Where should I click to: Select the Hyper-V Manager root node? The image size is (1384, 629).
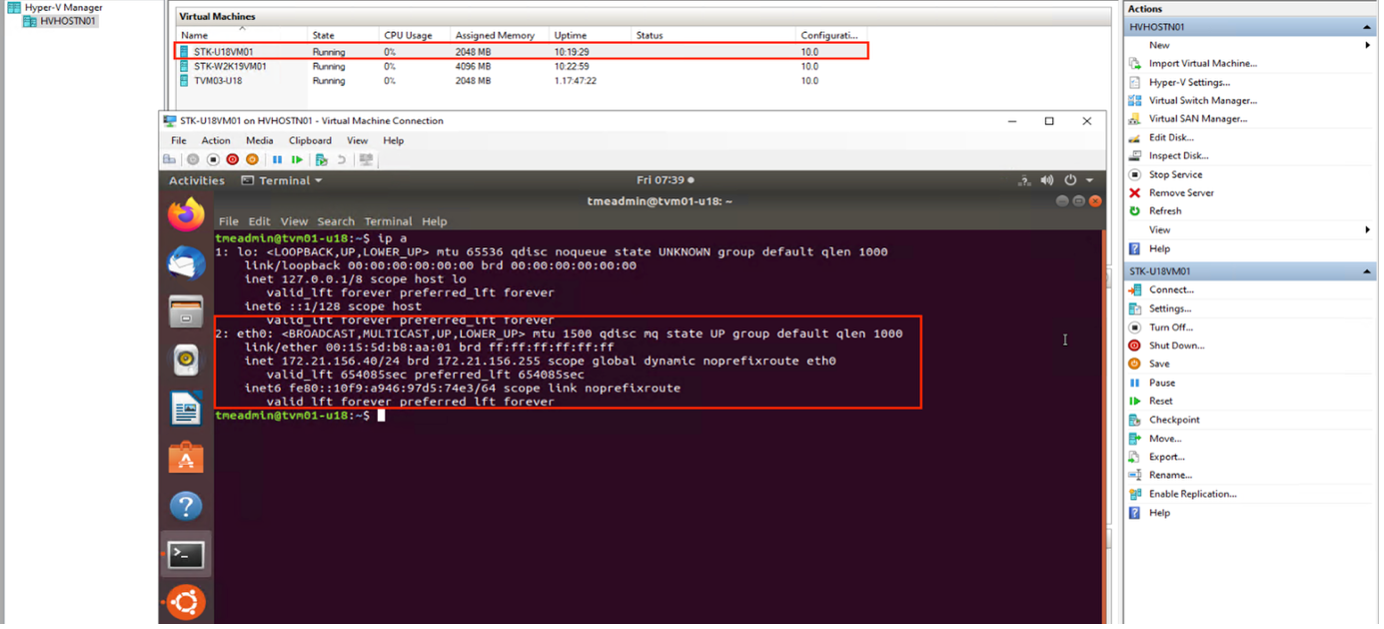64,8
